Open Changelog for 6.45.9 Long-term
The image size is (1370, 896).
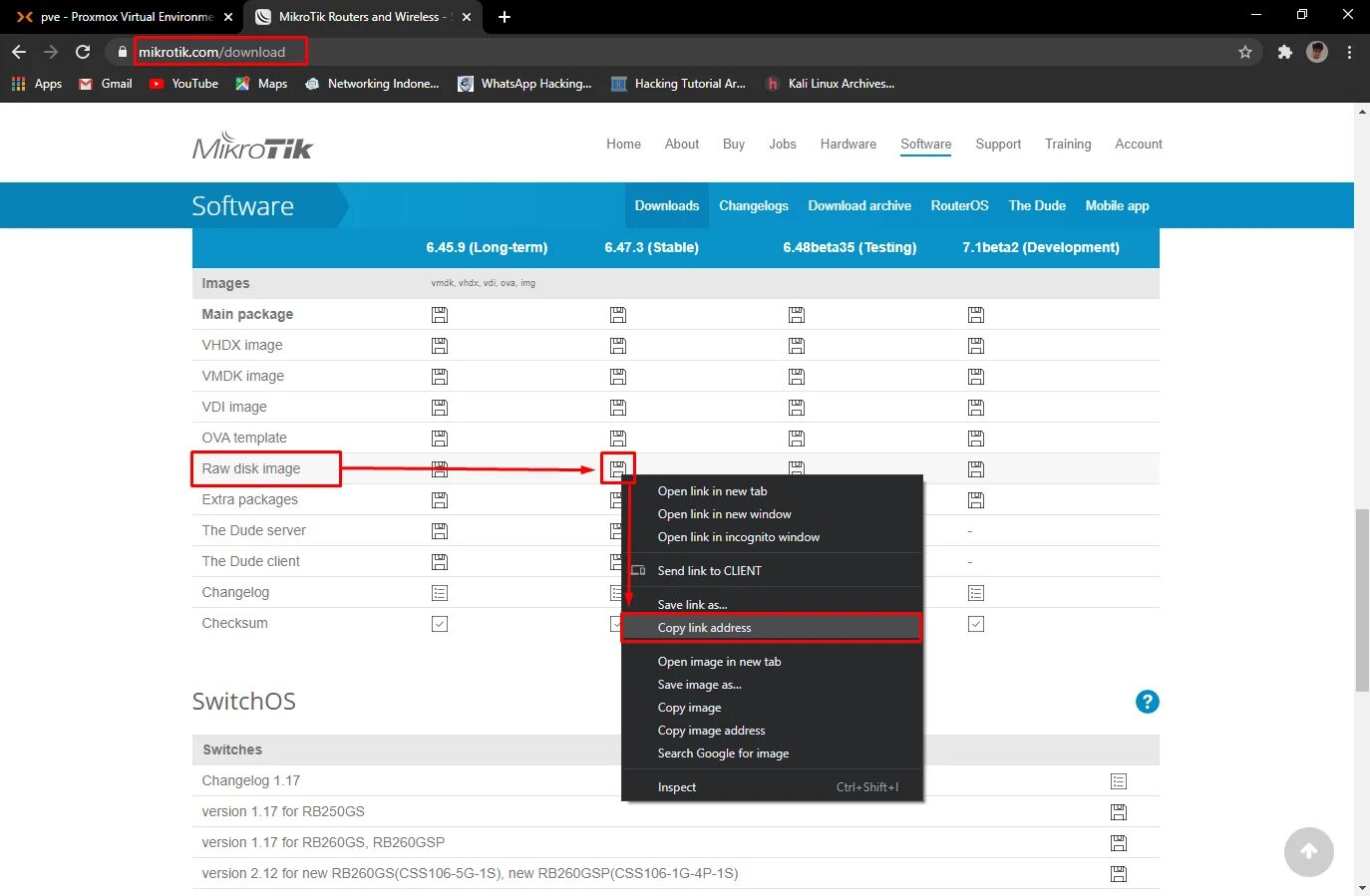pyautogui.click(x=440, y=593)
